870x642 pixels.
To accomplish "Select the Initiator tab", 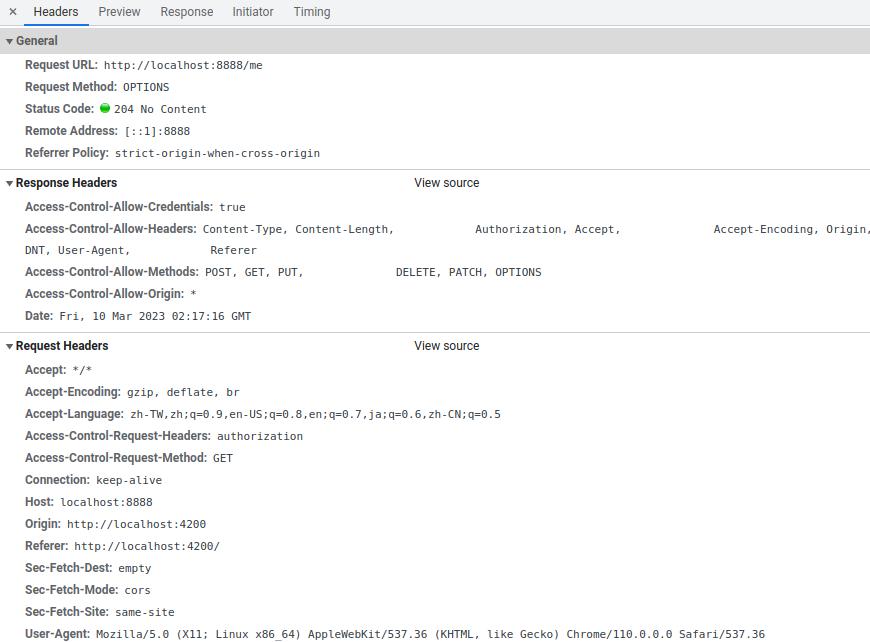I will (x=253, y=12).
